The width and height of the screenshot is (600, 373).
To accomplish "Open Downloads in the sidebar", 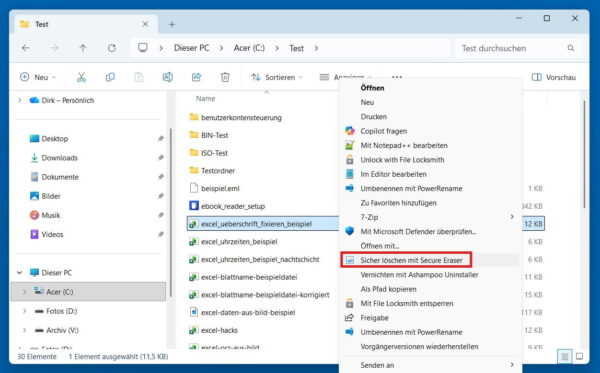I will (x=59, y=158).
